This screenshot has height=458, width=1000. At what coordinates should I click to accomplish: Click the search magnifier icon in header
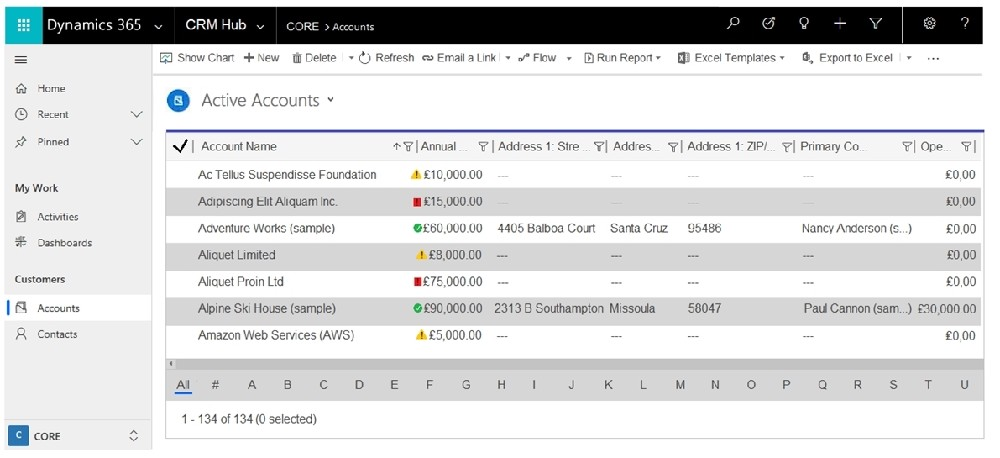click(x=733, y=24)
